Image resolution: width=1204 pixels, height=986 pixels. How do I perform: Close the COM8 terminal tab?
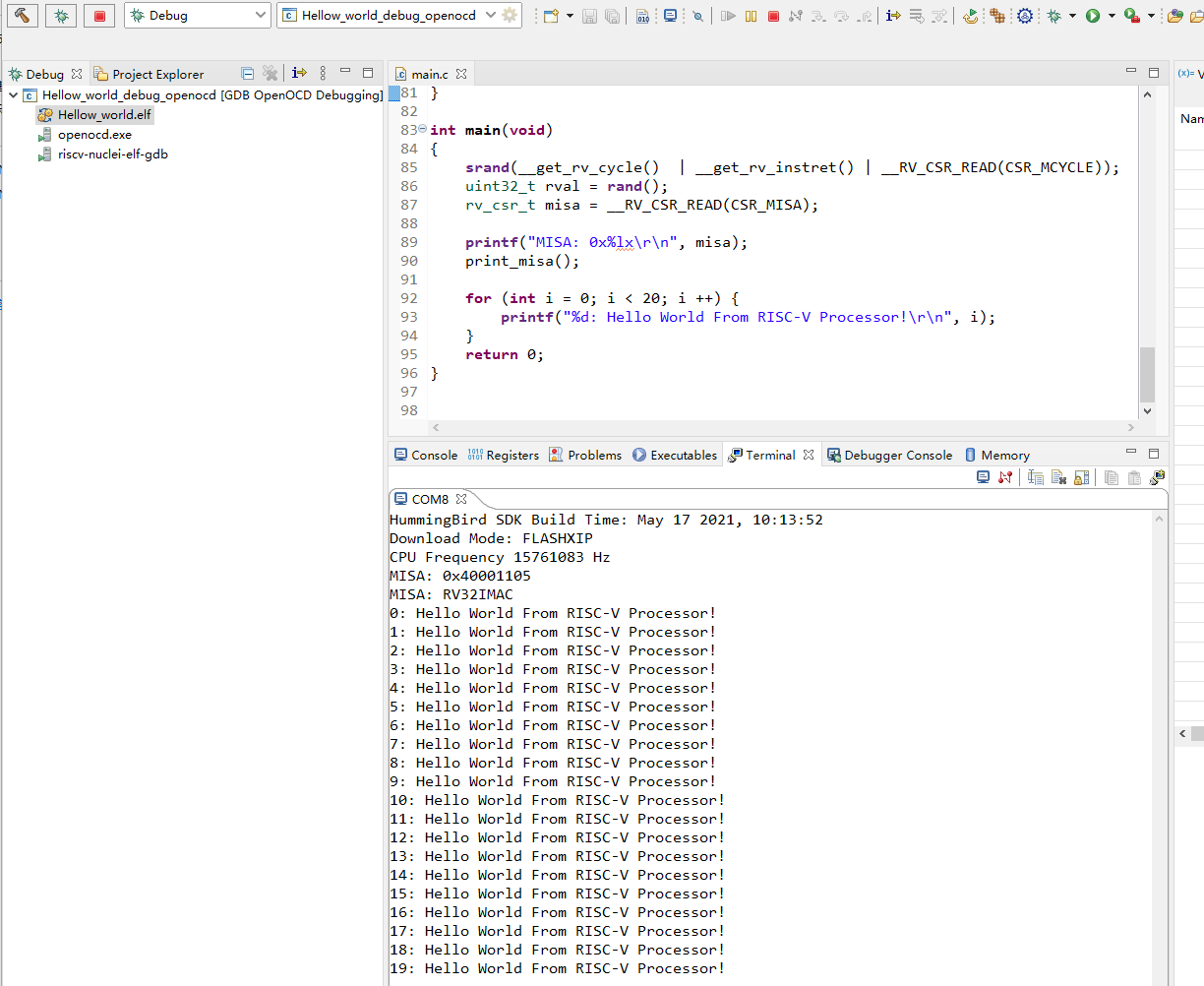coord(461,499)
